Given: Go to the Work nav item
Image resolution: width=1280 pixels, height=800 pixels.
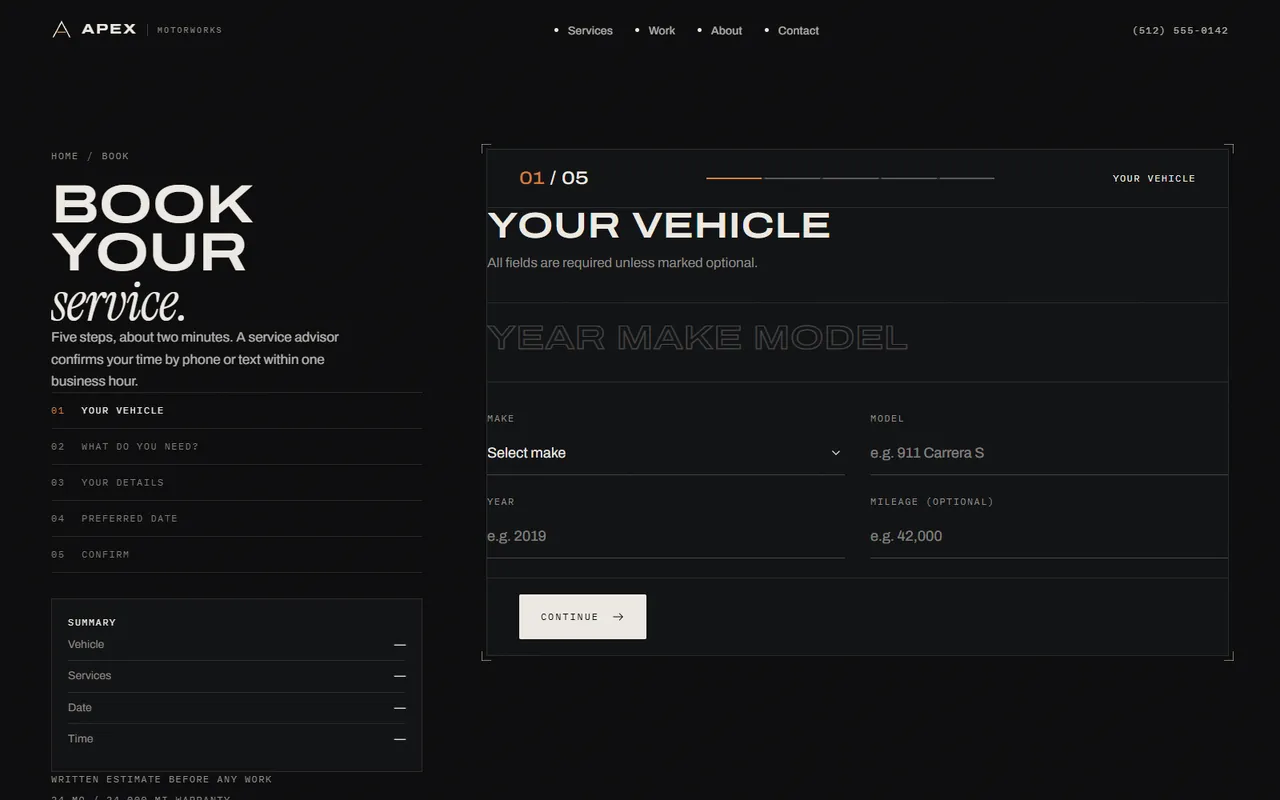Looking at the screenshot, I should (661, 31).
